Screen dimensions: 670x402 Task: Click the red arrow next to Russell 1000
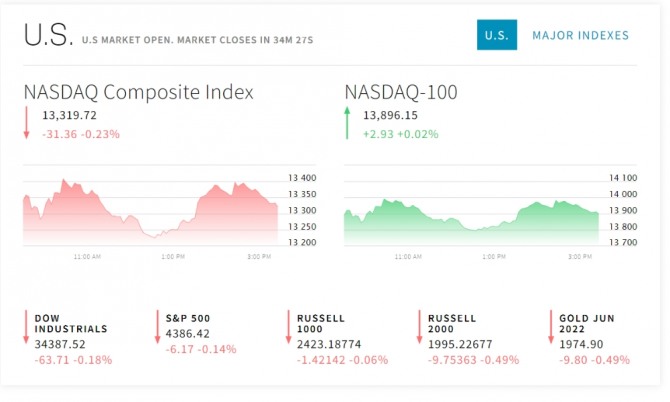click(288, 327)
